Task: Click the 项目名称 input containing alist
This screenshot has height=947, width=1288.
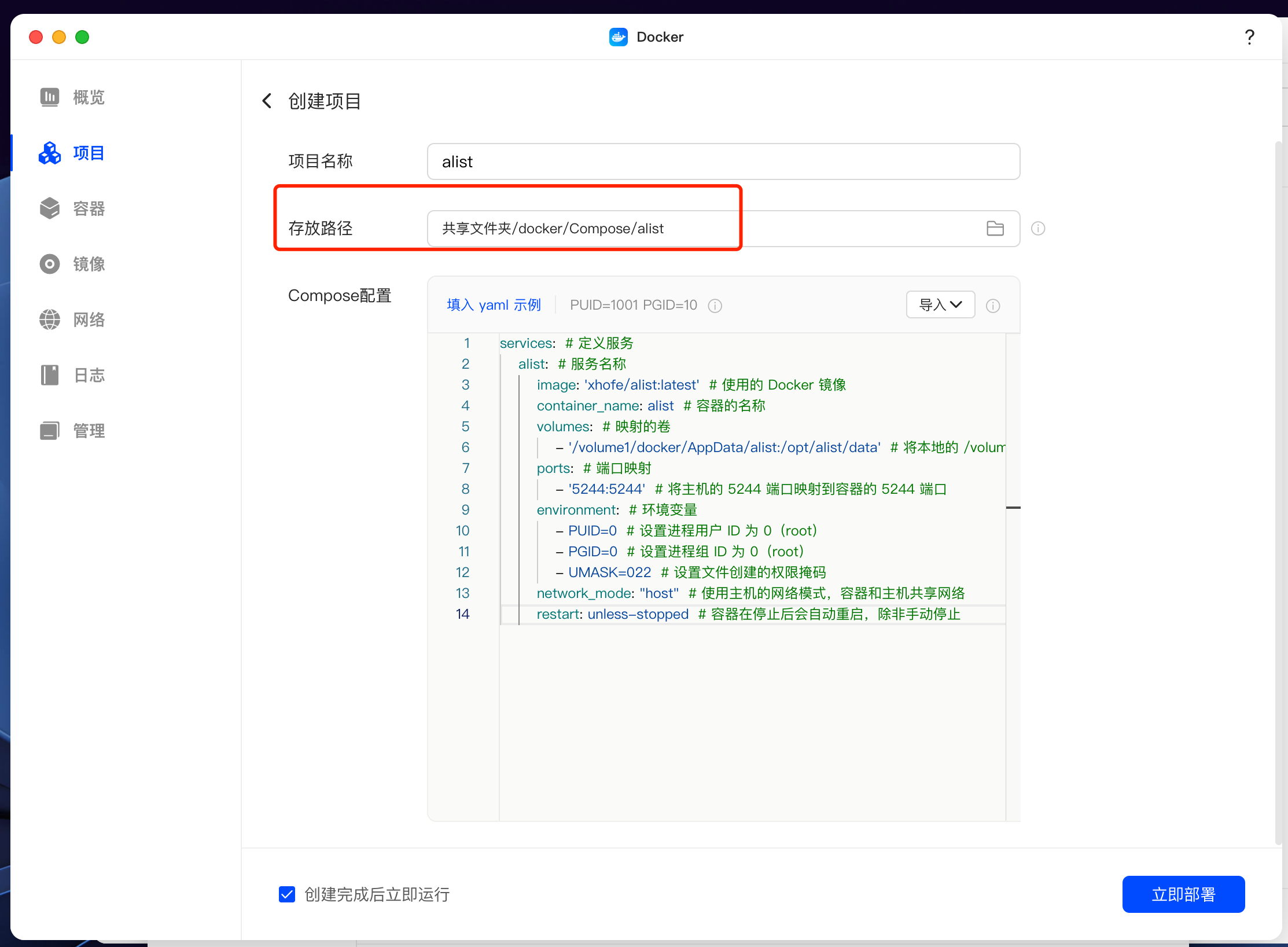Action: [x=723, y=161]
